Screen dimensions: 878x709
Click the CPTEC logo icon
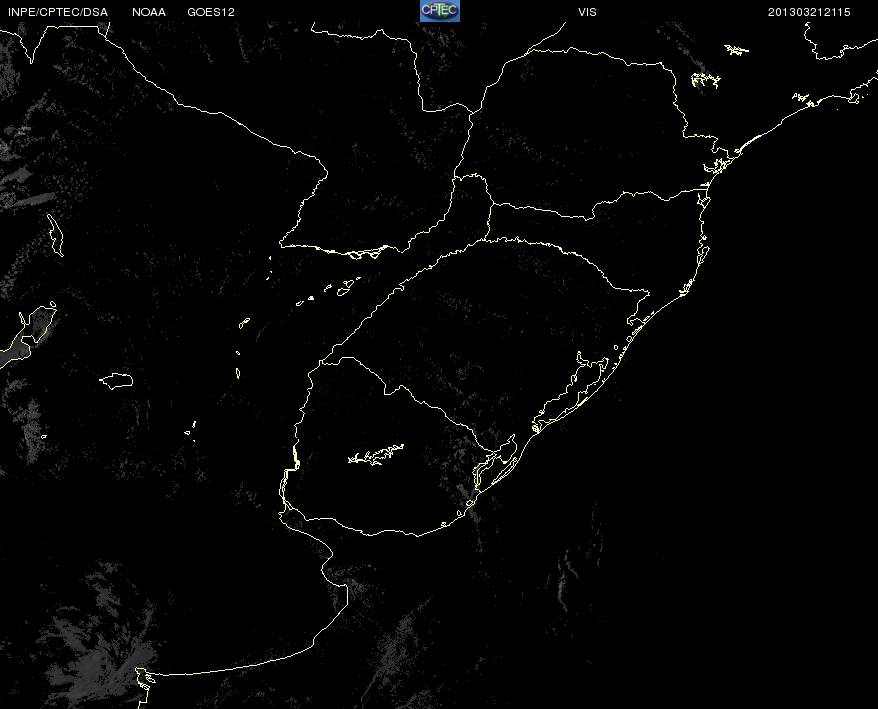point(440,11)
